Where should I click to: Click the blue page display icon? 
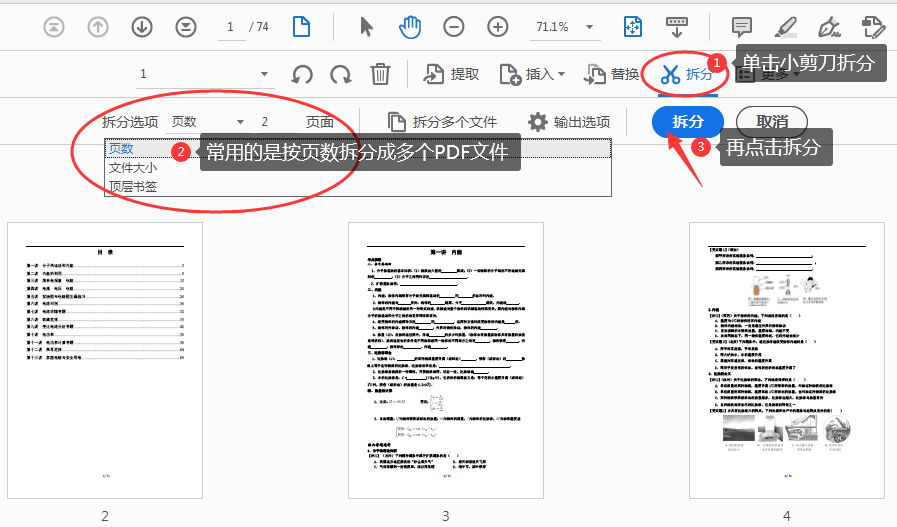tap(301, 27)
